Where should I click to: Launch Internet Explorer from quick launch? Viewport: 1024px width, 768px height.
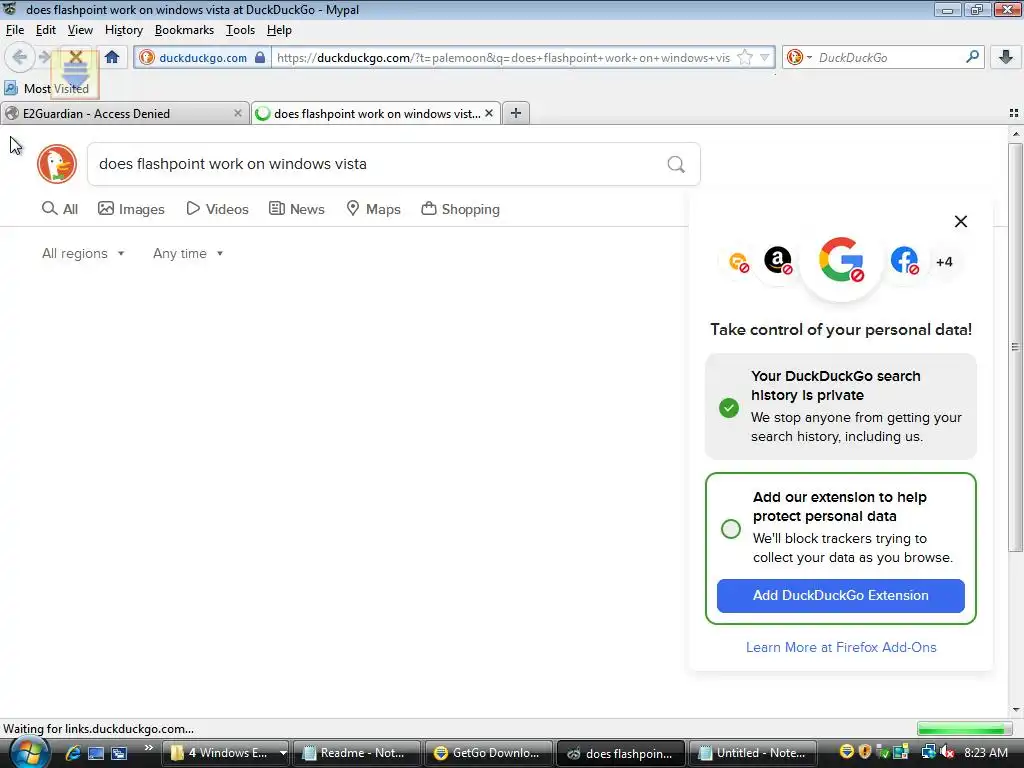[72, 753]
